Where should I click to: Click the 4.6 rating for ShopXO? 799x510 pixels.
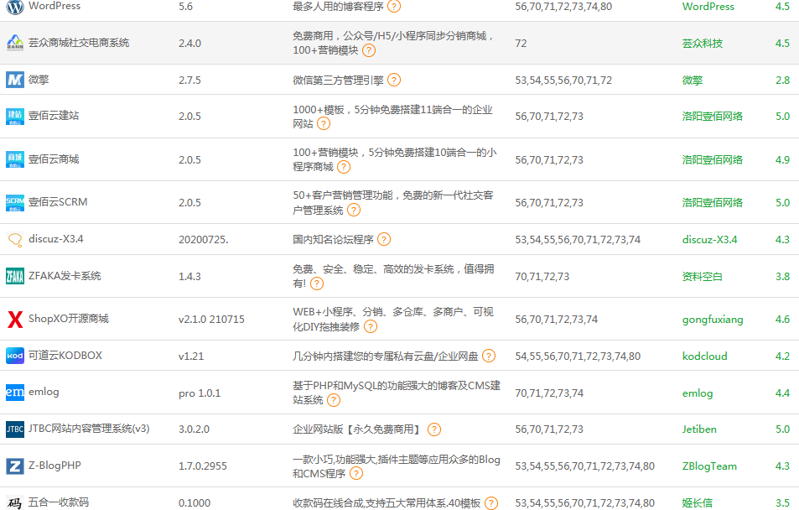782,319
